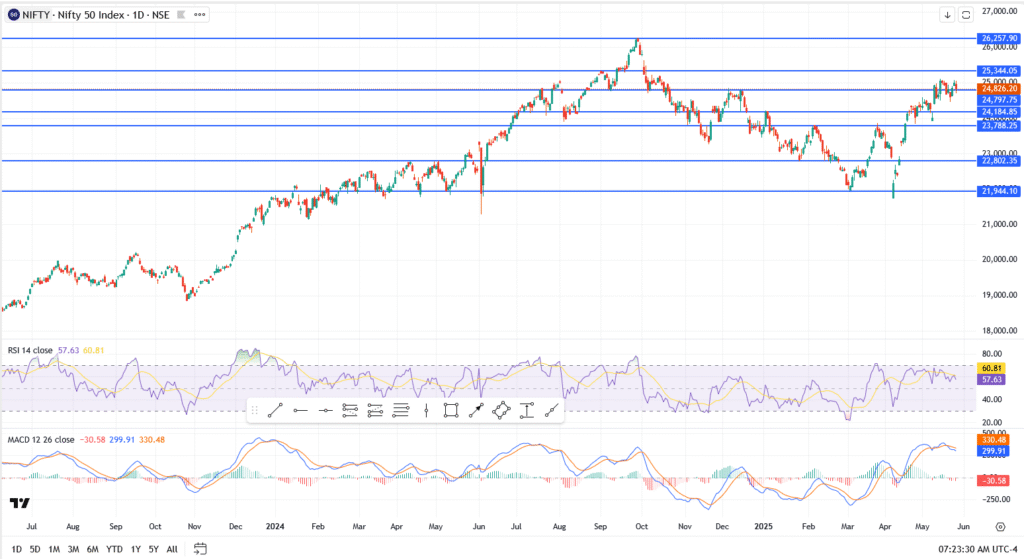Click the RSI value label 57.63 on axis
The image size is (1024, 559).
991,379
